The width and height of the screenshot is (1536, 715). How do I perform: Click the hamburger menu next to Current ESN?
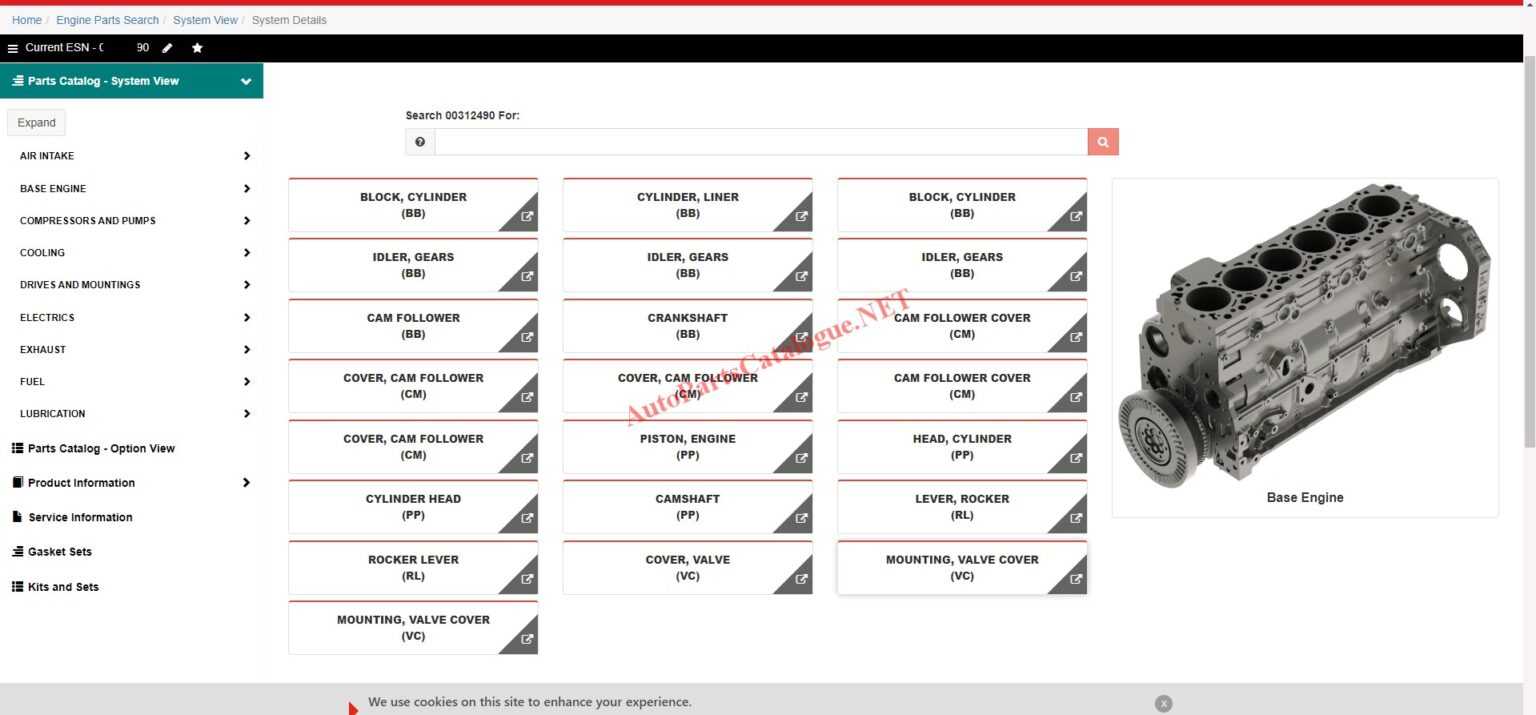13,47
